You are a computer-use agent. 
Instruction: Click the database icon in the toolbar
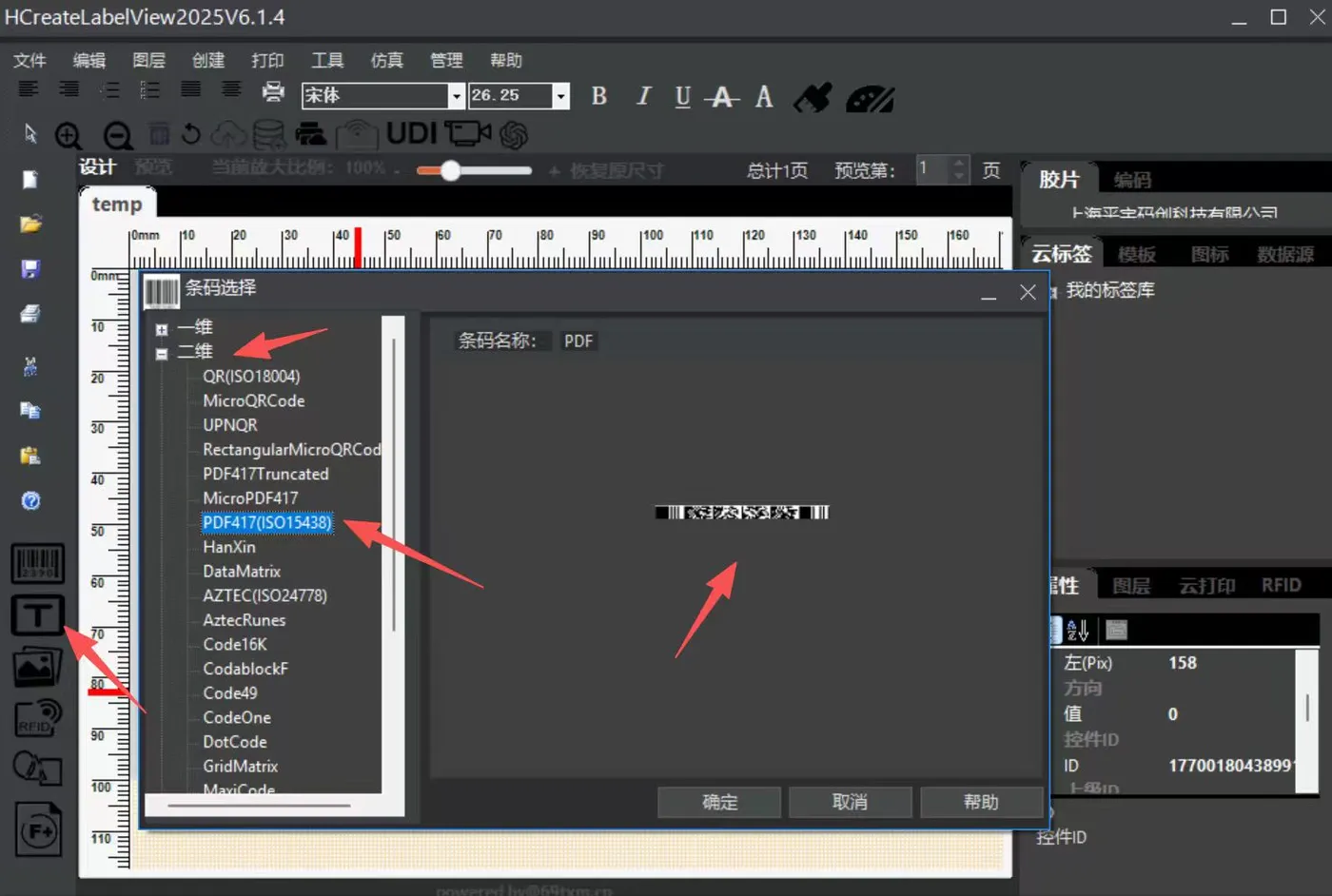(x=268, y=135)
